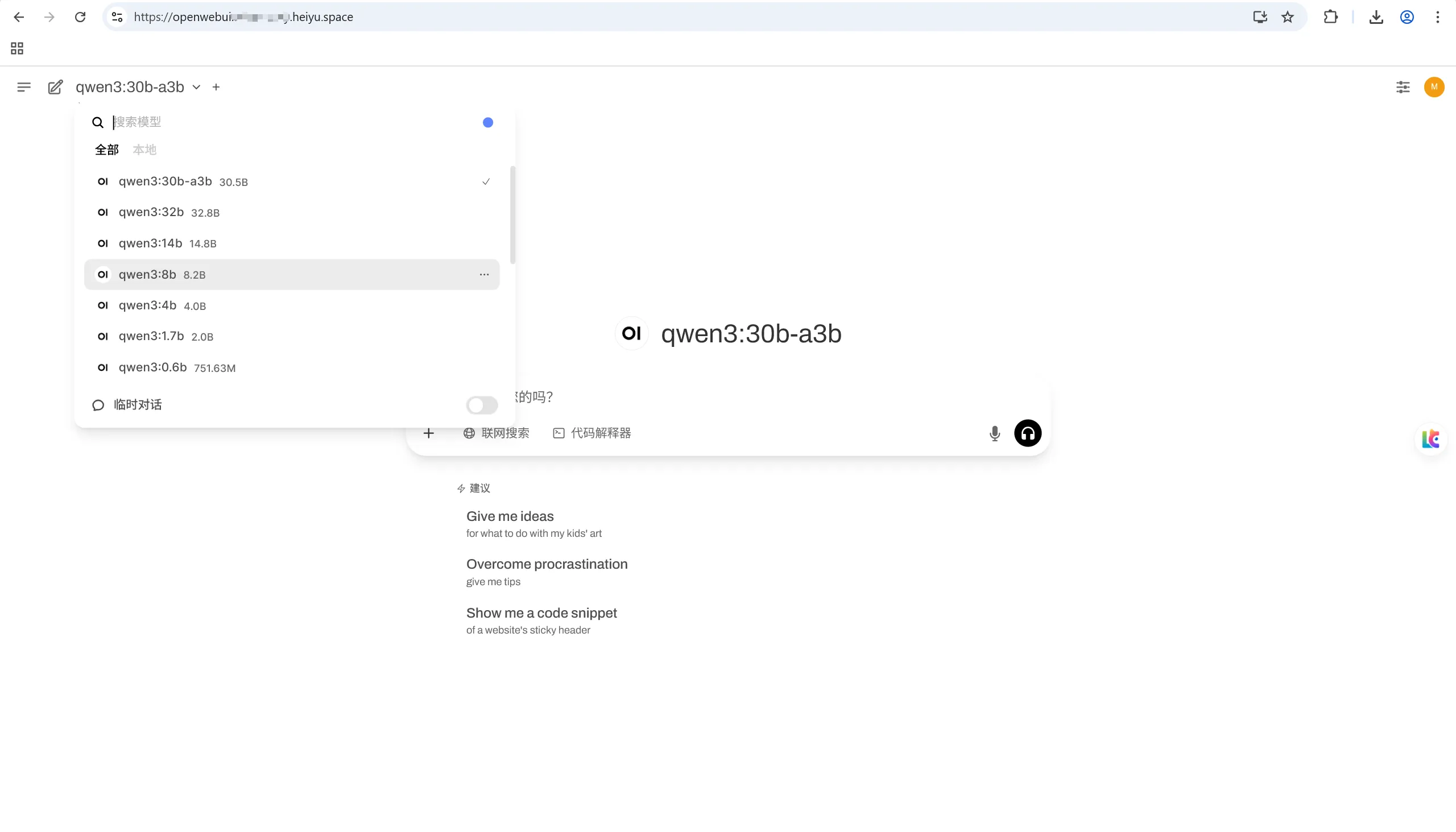This screenshot has height=832, width=1456.
Task: Click the Show me a code snippet suggestion
Action: tap(541, 620)
